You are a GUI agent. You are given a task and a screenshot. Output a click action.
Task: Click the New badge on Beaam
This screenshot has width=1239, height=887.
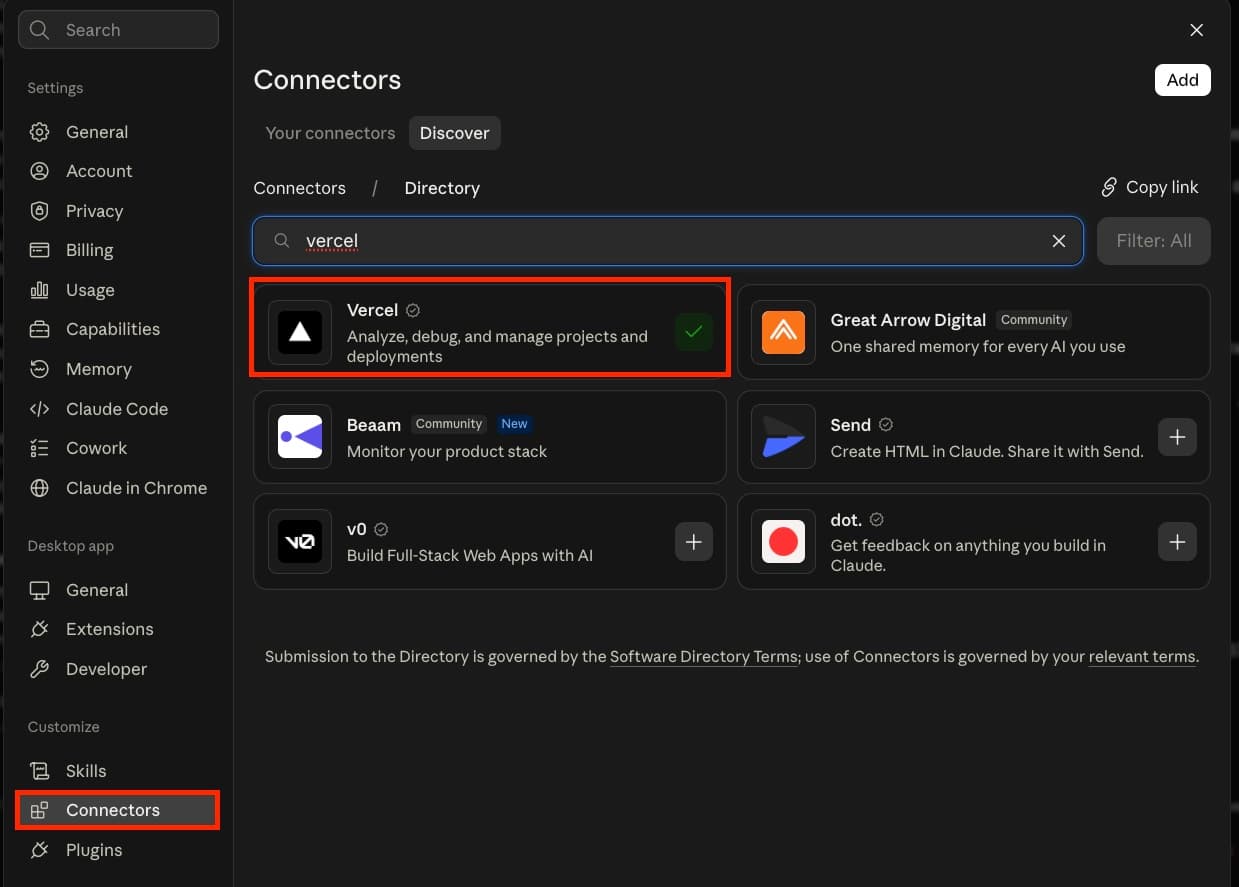[x=514, y=424]
